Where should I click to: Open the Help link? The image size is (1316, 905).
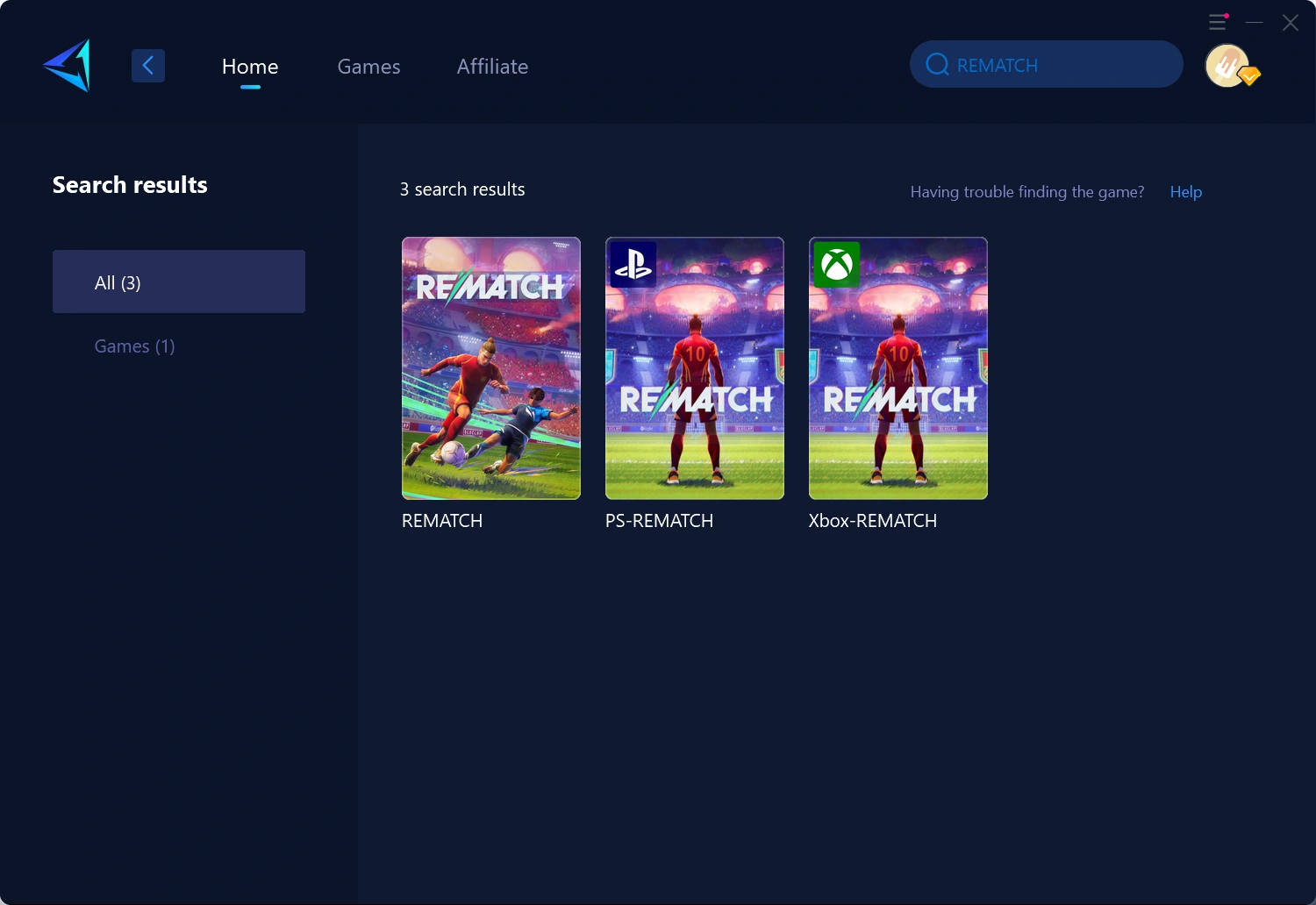1186,192
